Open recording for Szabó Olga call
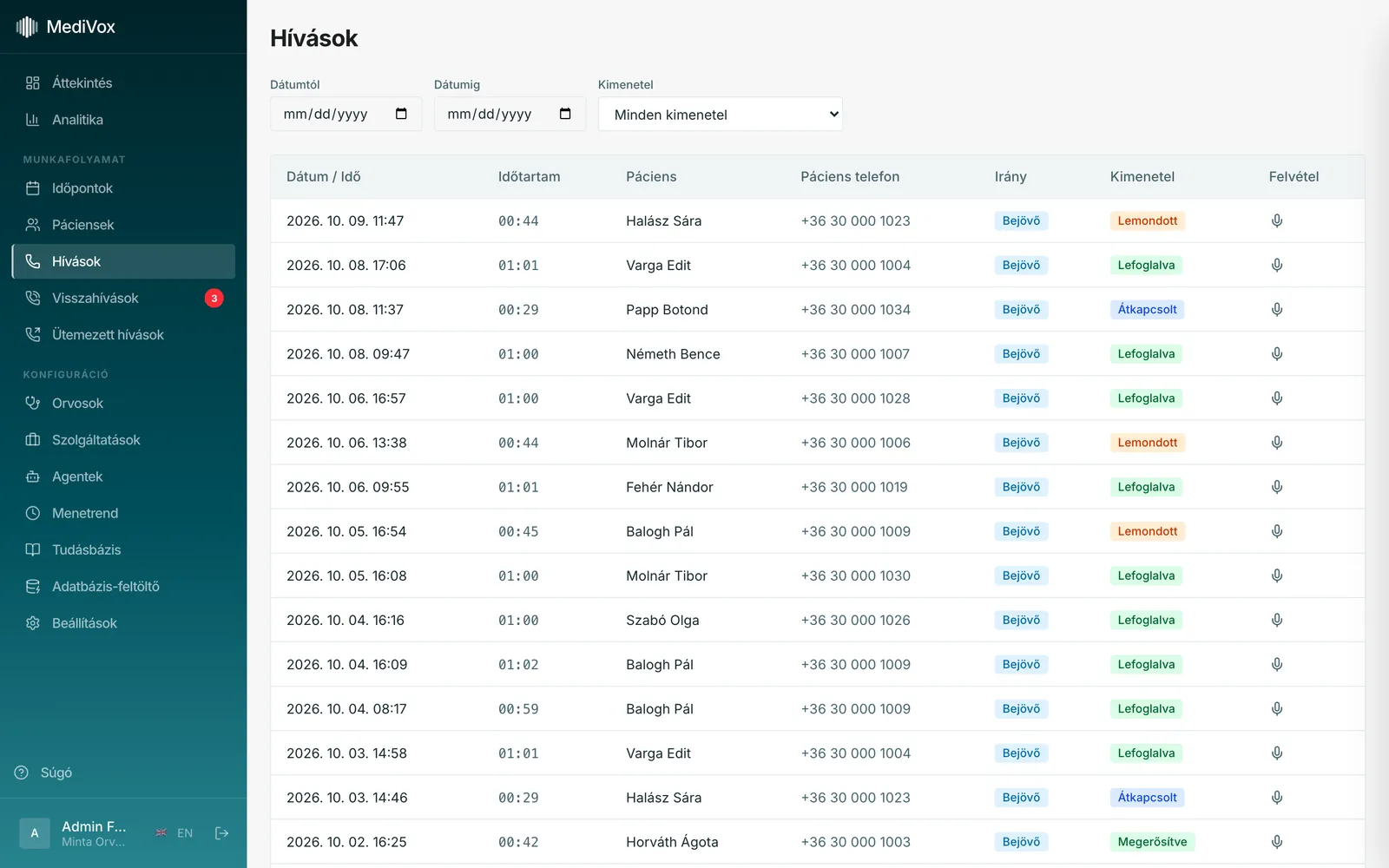The image size is (1389, 868). coord(1276,620)
